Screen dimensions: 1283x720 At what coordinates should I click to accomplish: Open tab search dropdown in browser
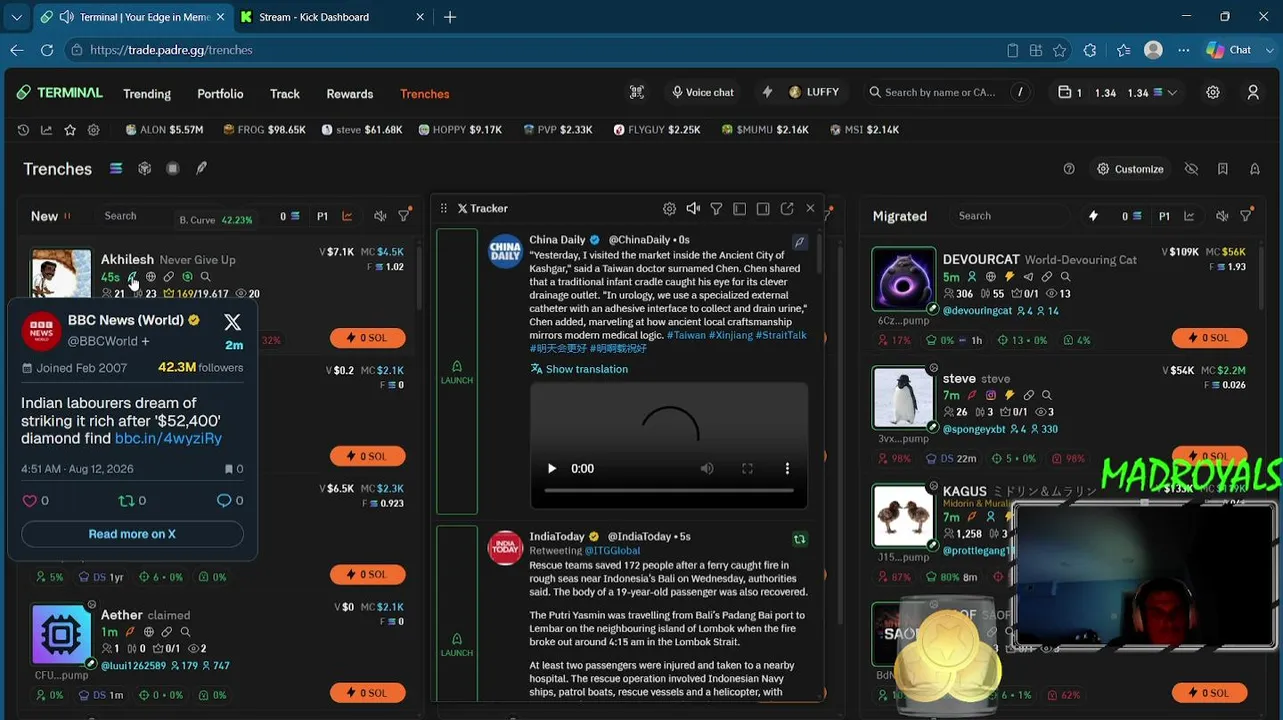click(16, 17)
